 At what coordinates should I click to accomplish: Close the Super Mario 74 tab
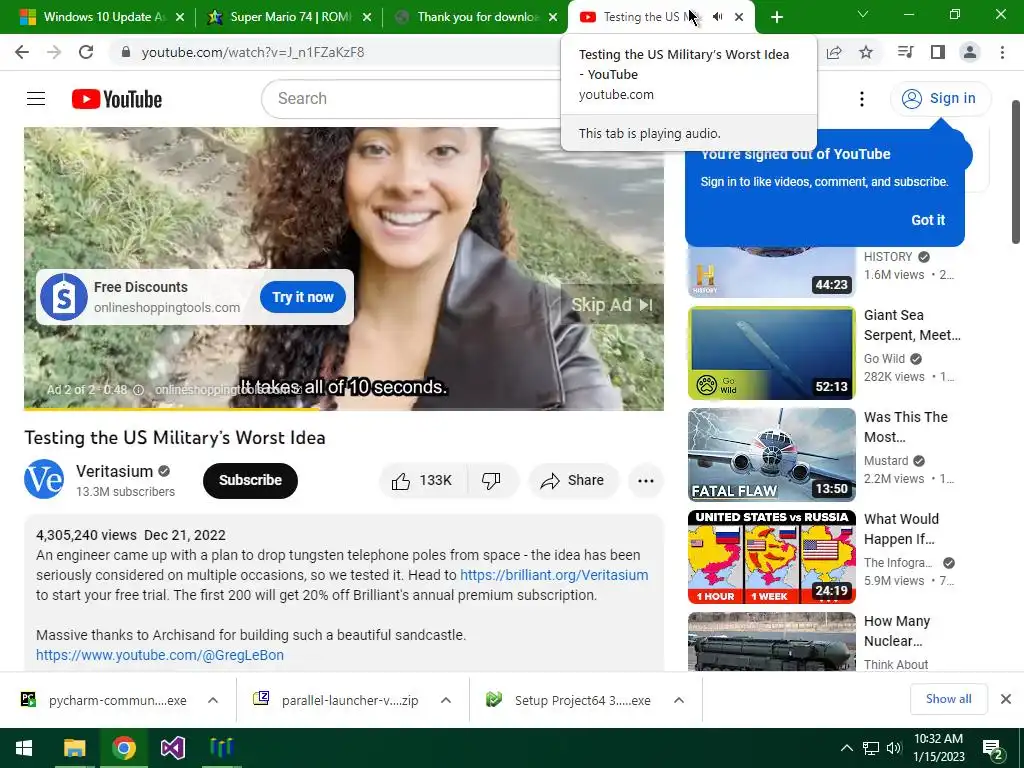pos(367,17)
